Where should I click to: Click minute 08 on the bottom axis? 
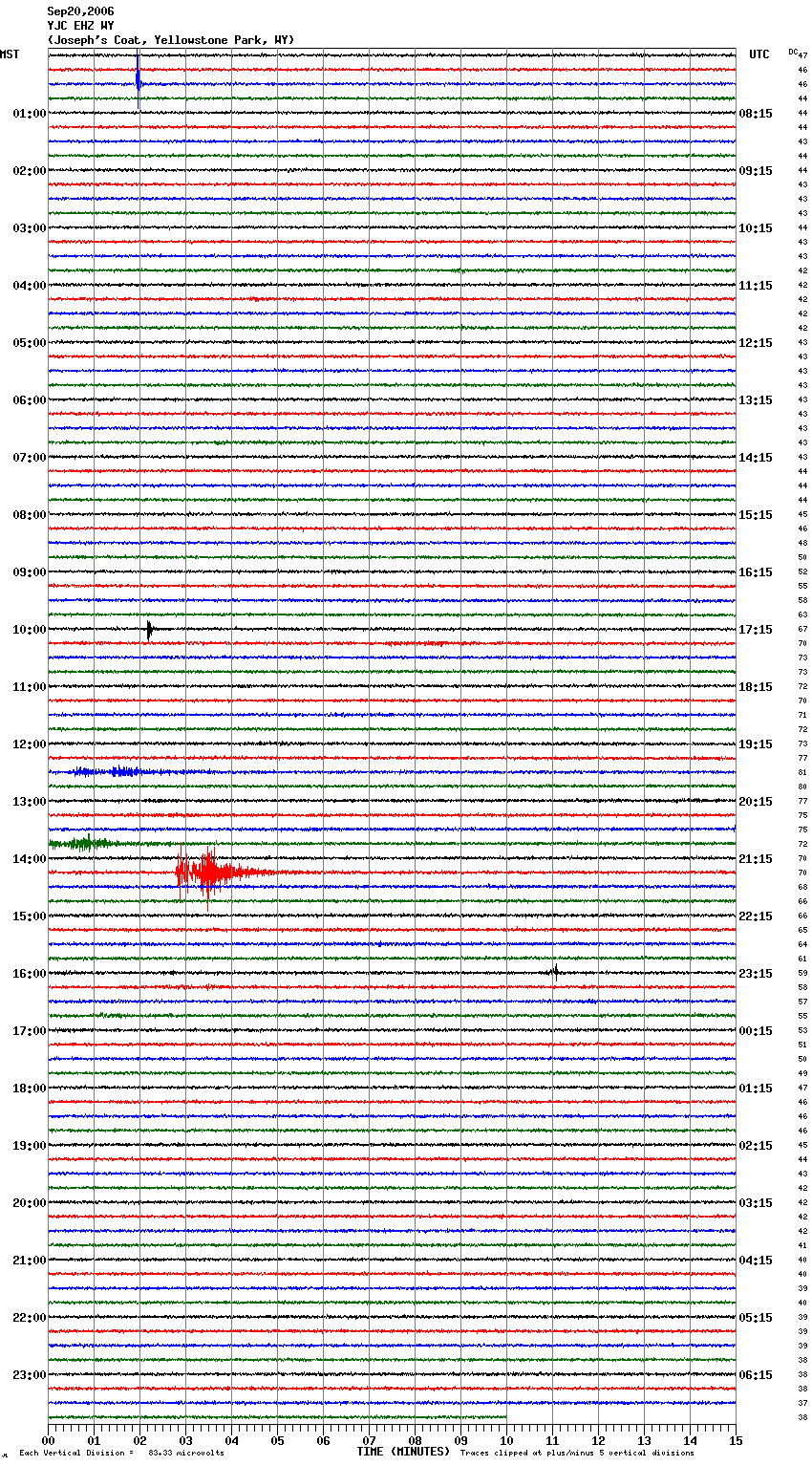pyautogui.click(x=415, y=1440)
